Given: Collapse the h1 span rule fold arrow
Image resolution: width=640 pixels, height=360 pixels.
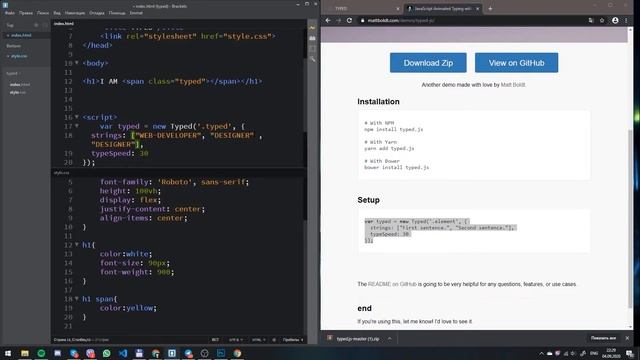Looking at the screenshot, I should pos(77,298).
